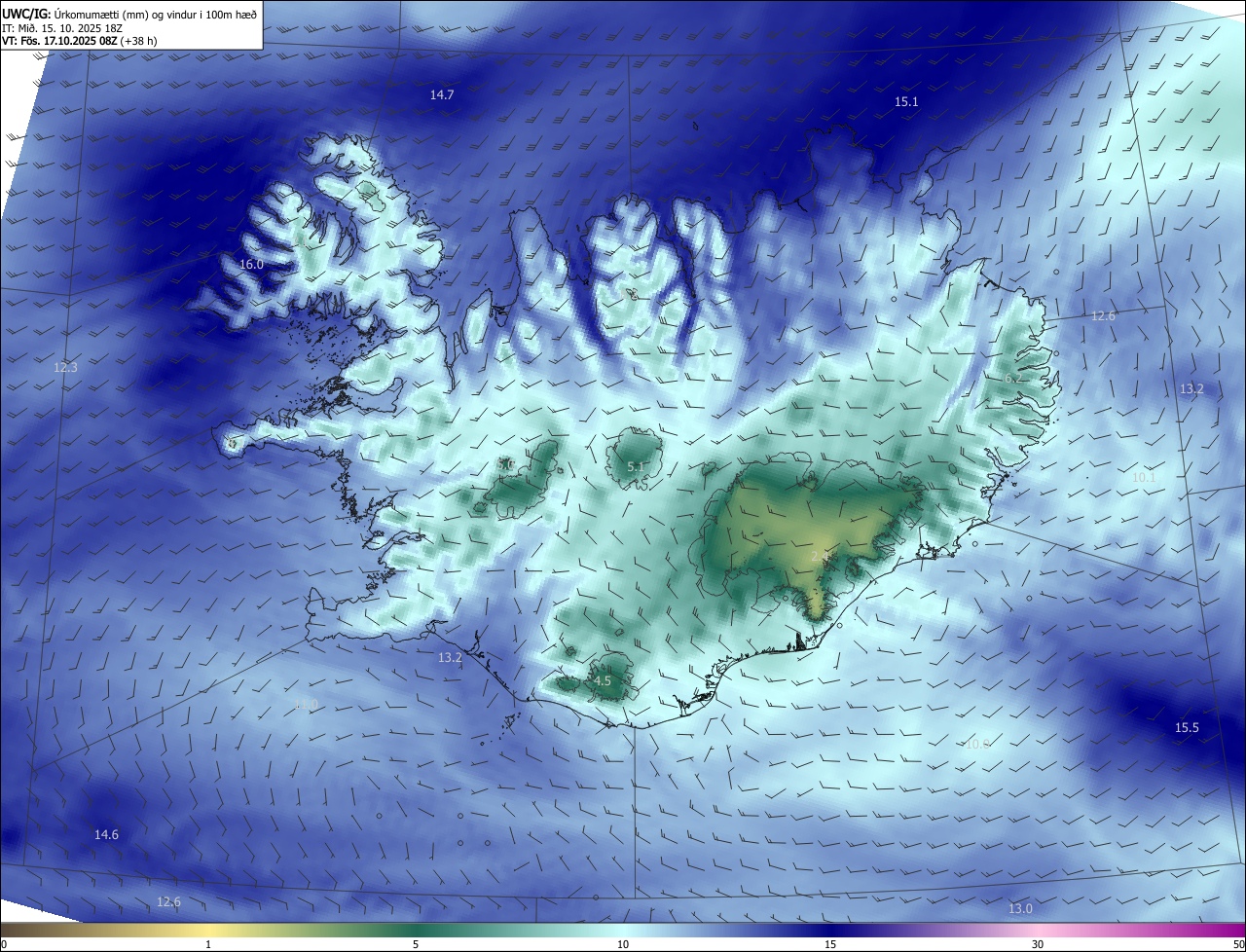Click the 5 tick label on the colour scale

click(x=416, y=944)
